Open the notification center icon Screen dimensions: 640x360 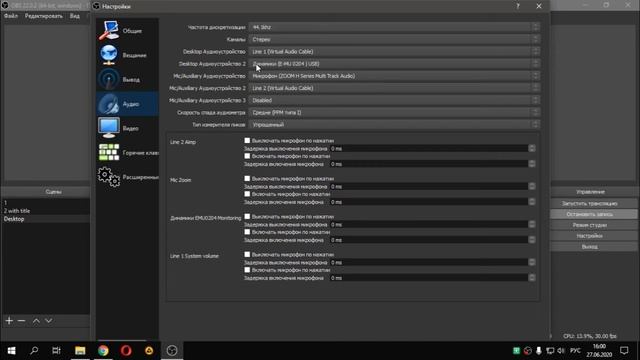pyautogui.click(x=624, y=351)
